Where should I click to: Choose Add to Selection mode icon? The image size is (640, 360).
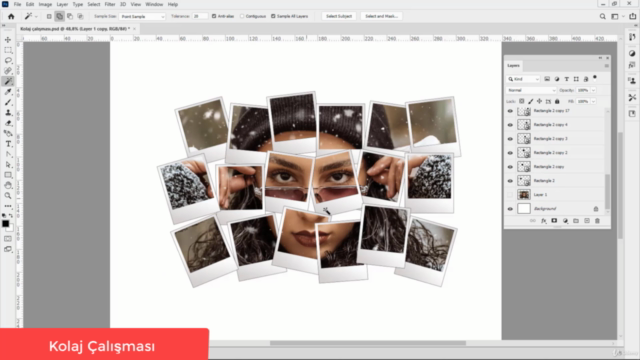coord(60,16)
